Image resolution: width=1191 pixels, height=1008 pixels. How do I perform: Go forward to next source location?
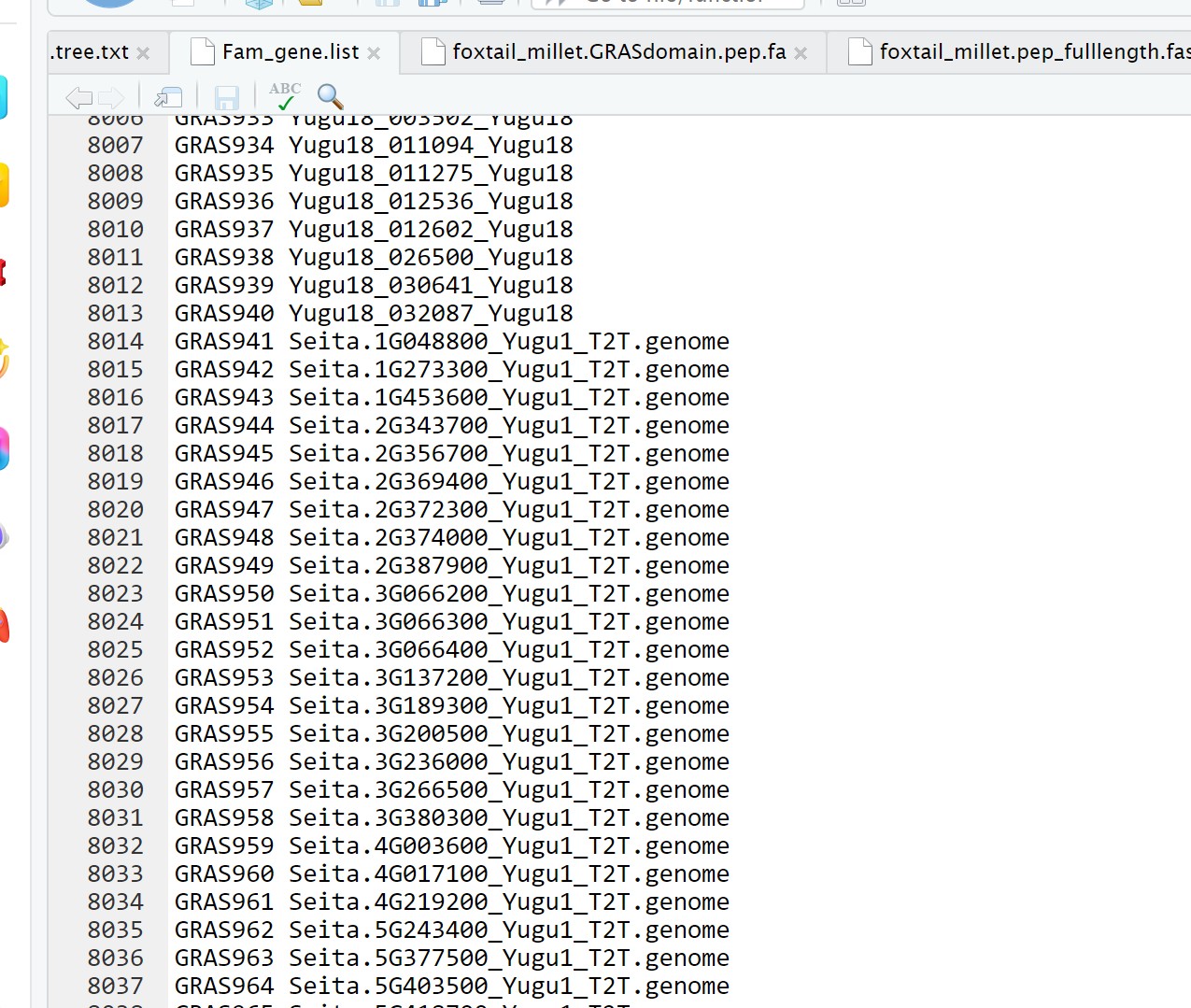[x=111, y=97]
